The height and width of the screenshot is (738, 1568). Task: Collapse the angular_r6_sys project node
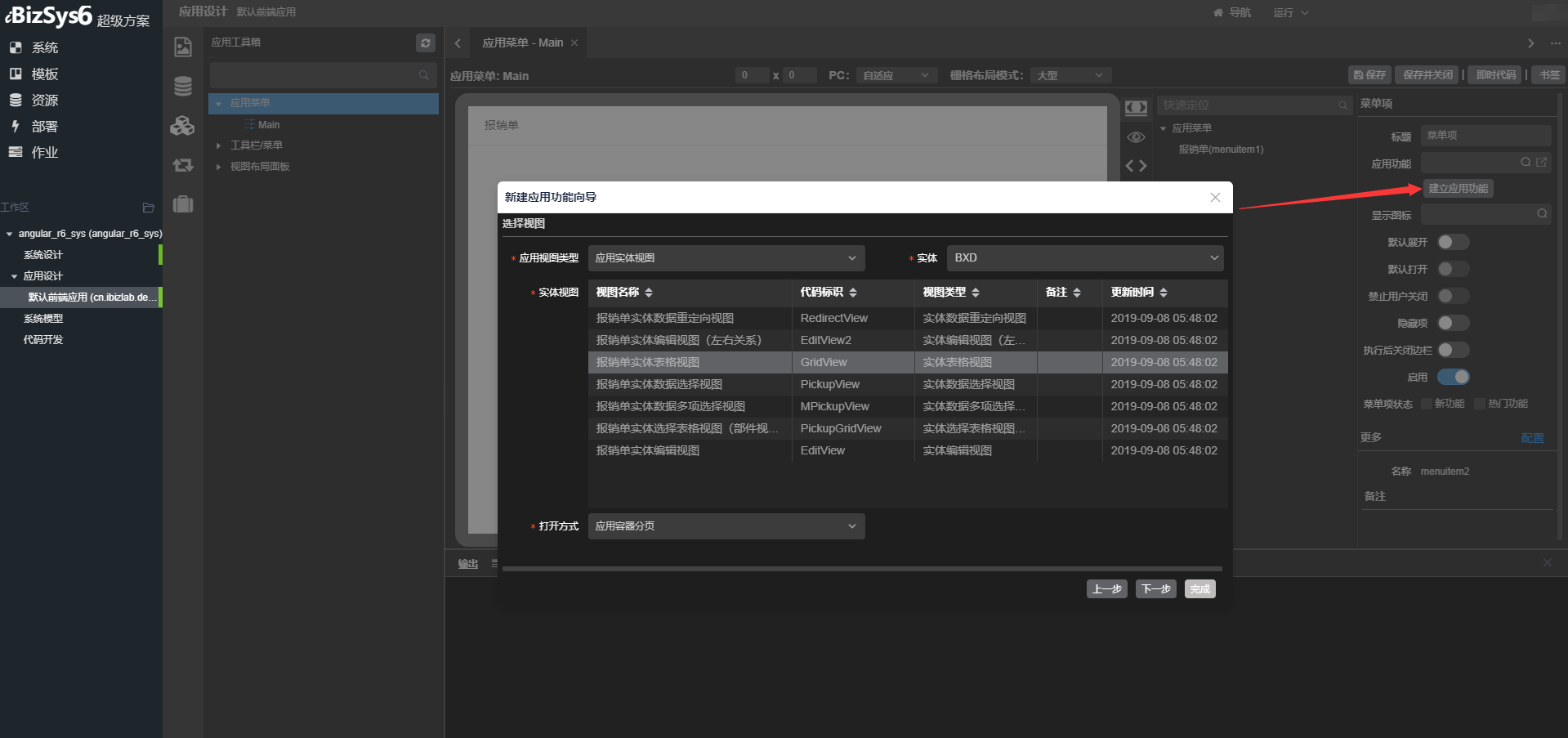tap(9, 234)
